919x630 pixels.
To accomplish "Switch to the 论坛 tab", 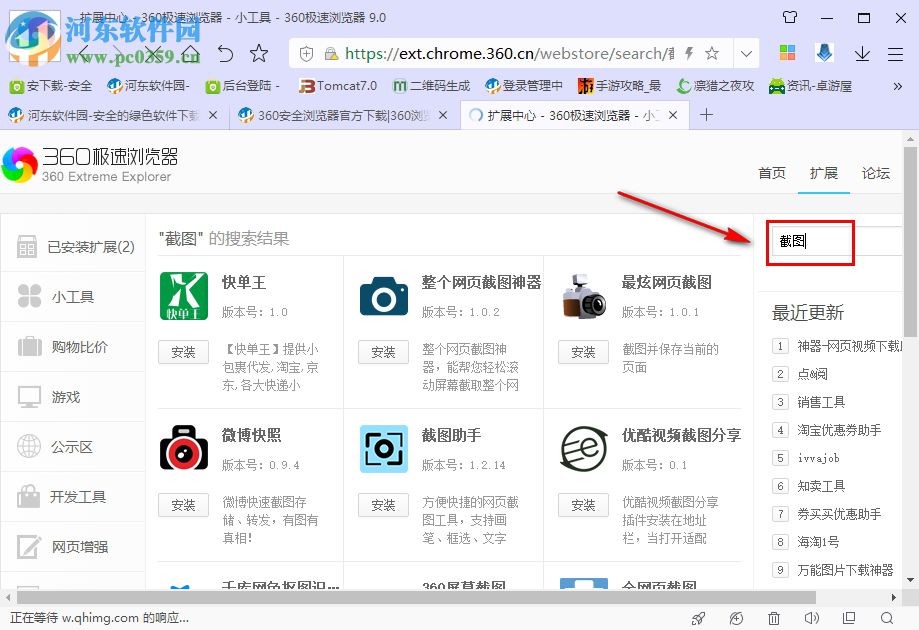I will (875, 172).
